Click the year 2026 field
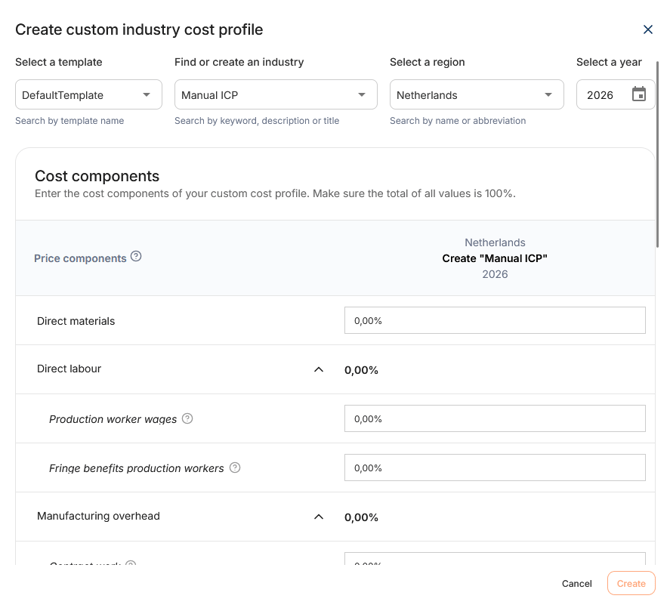Viewport: 670px width, 611px height. 615,94
